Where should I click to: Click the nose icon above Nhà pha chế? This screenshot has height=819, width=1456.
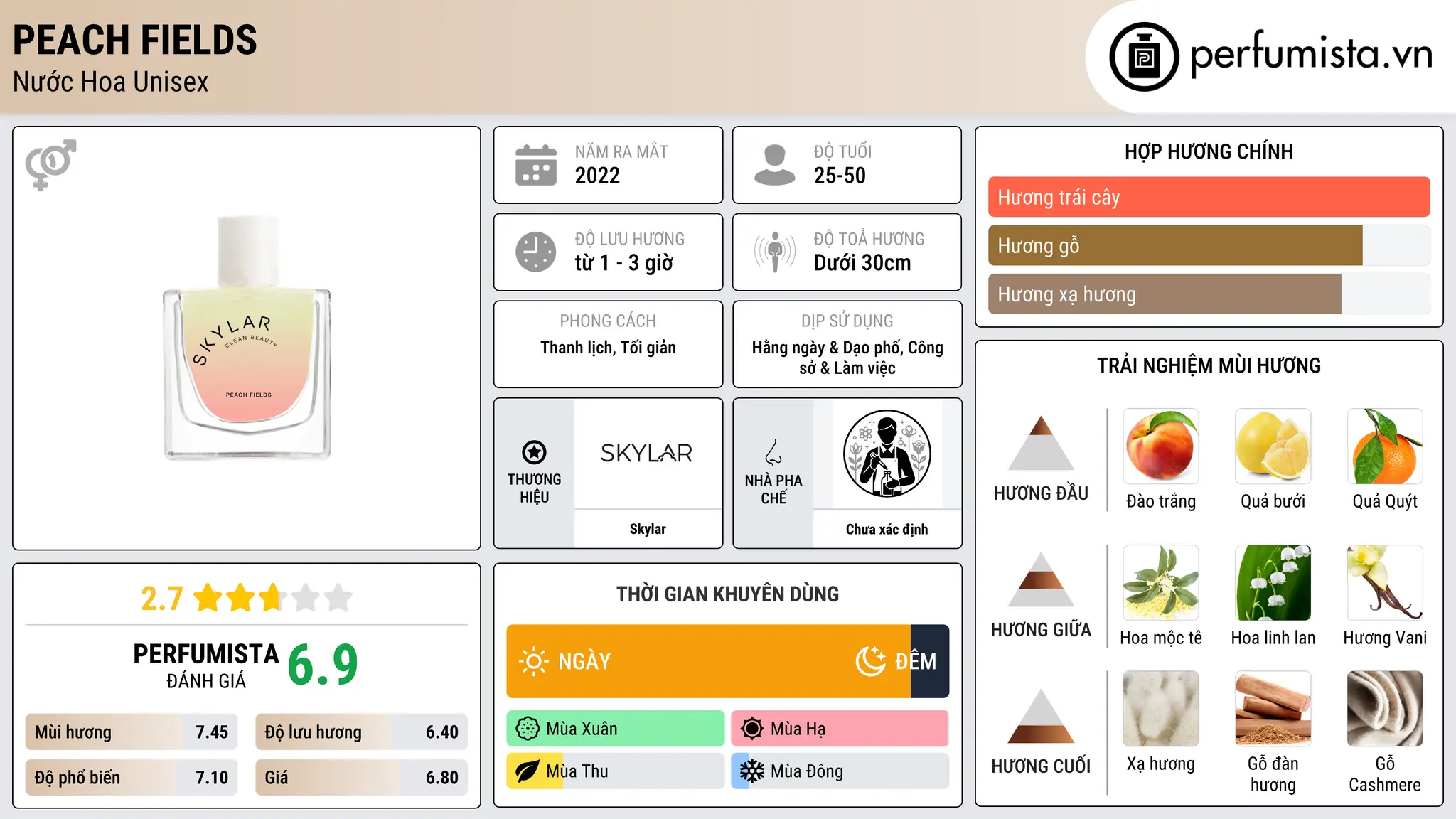[773, 452]
